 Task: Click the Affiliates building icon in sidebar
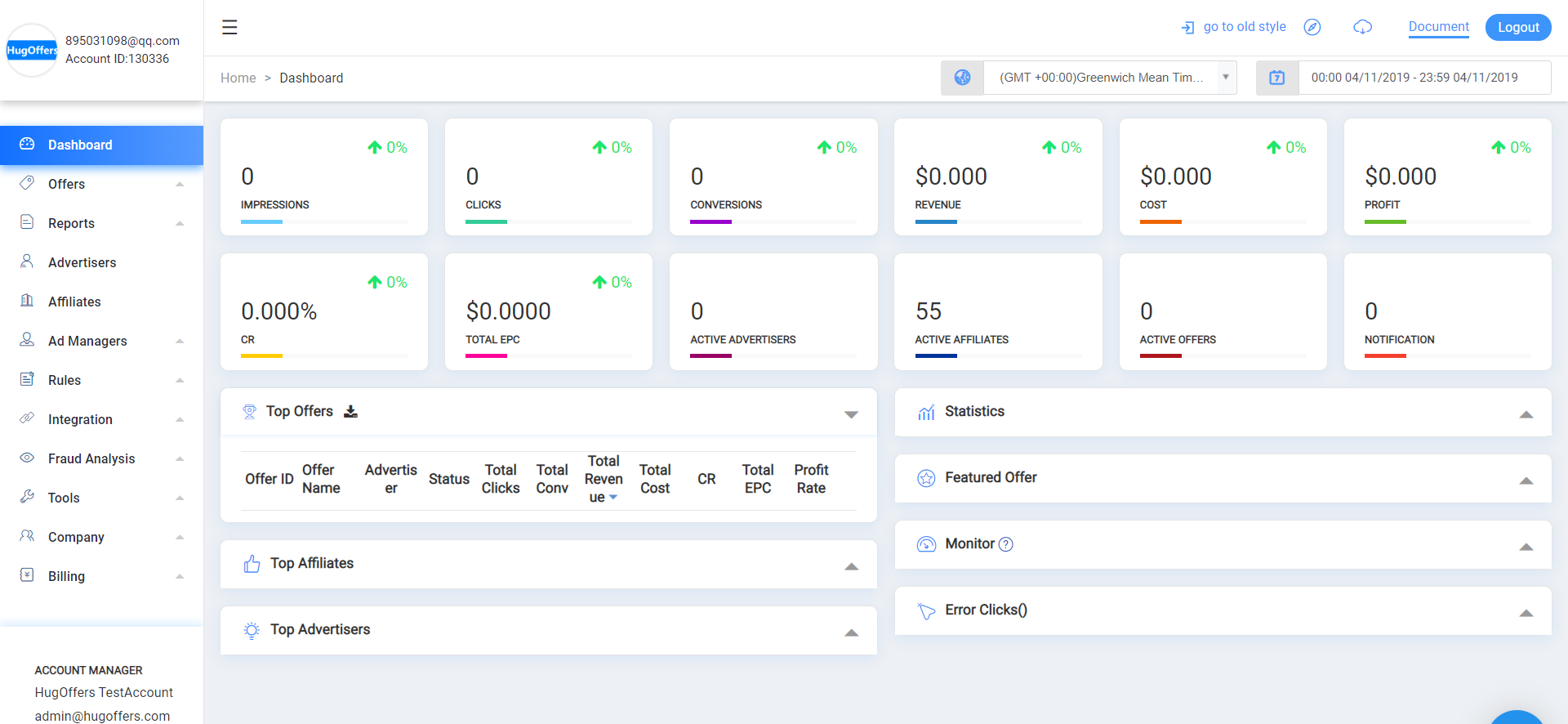click(x=27, y=301)
